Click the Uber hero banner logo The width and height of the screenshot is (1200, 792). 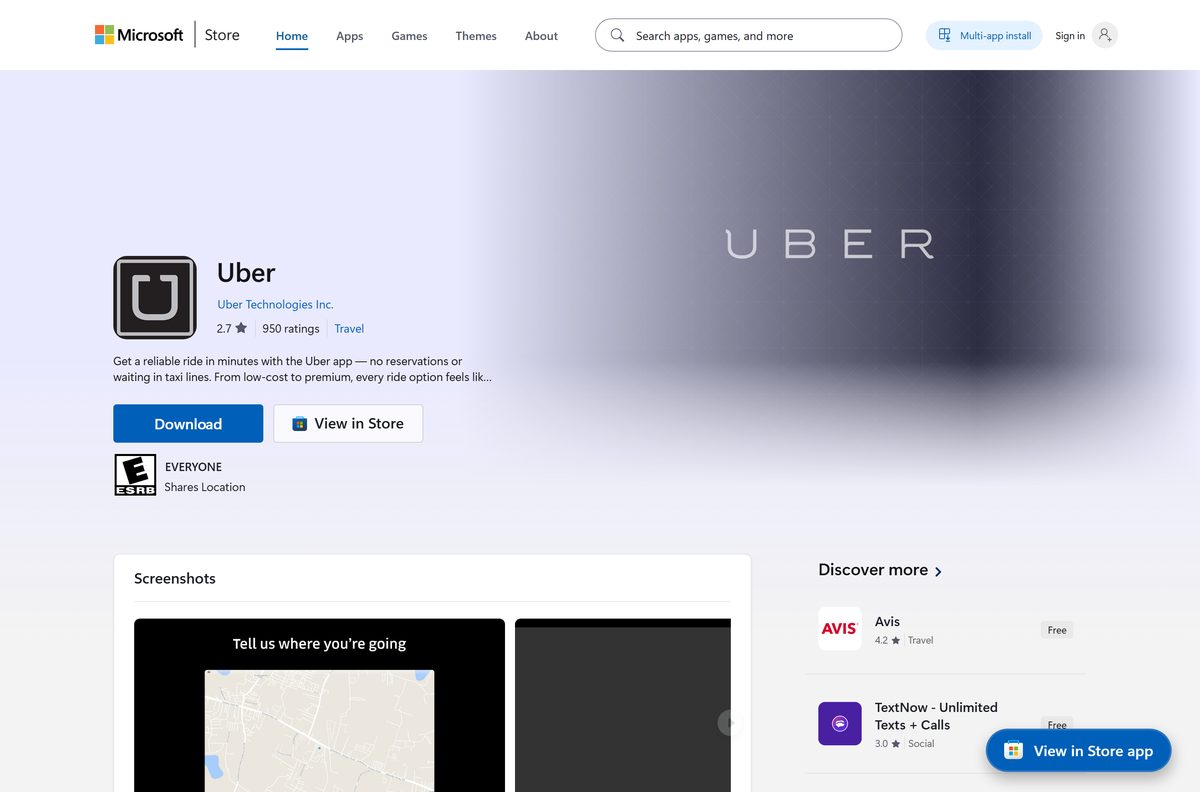click(x=829, y=243)
